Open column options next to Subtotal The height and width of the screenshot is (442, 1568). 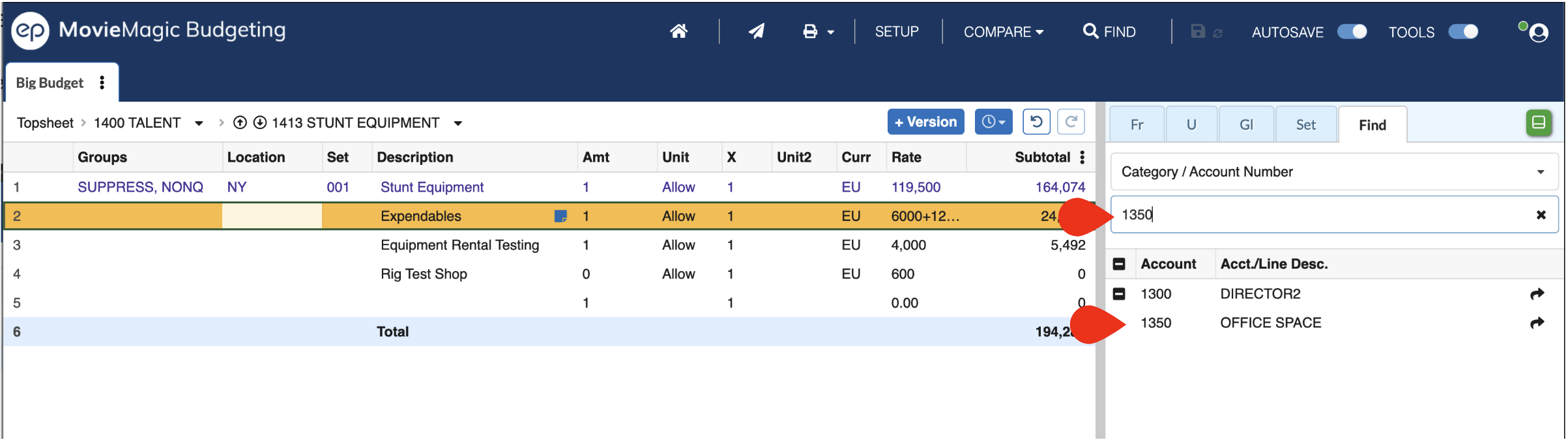click(x=1082, y=157)
